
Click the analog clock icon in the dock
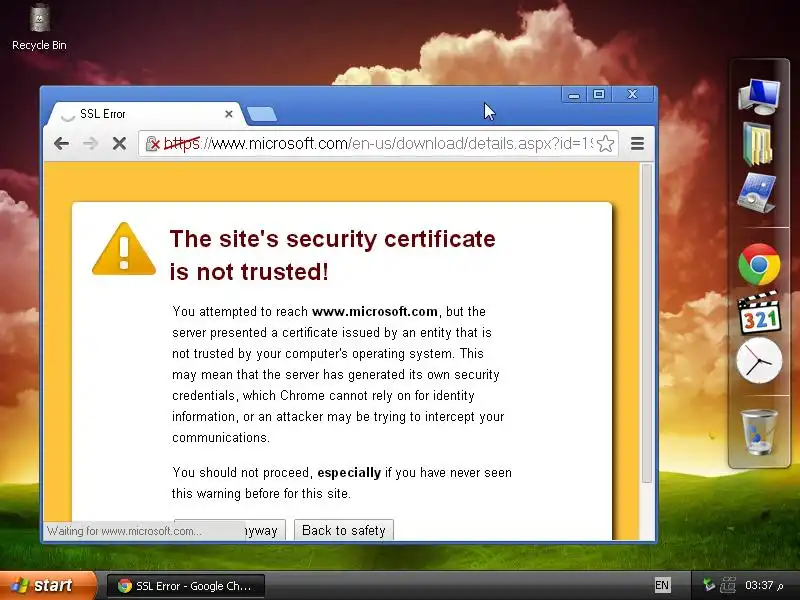[759, 361]
